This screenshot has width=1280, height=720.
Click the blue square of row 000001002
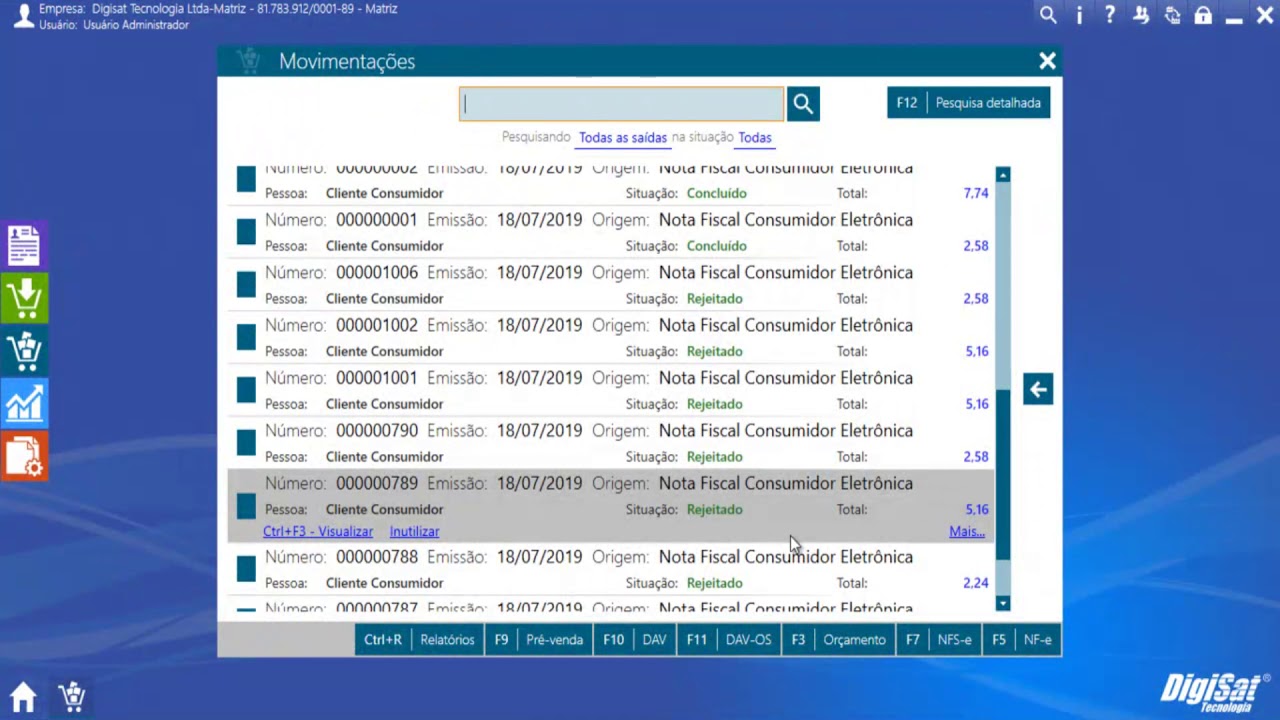pyautogui.click(x=246, y=338)
